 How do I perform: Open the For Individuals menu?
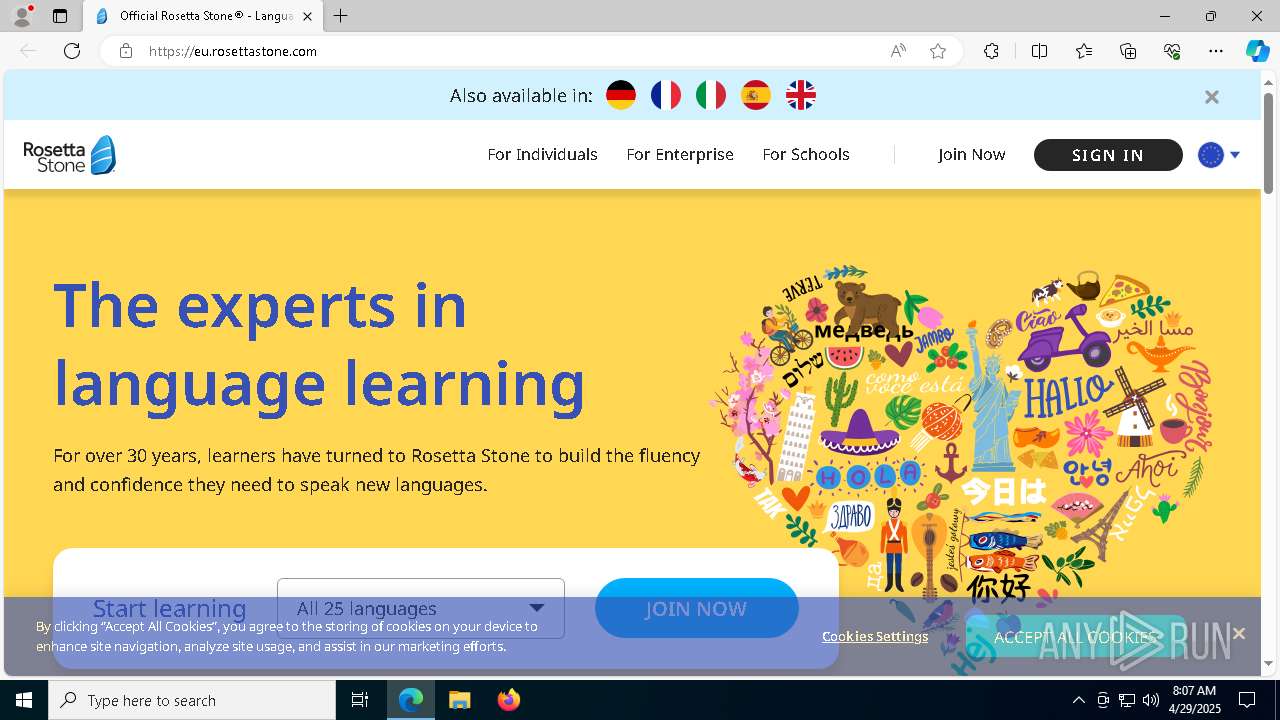(x=542, y=154)
